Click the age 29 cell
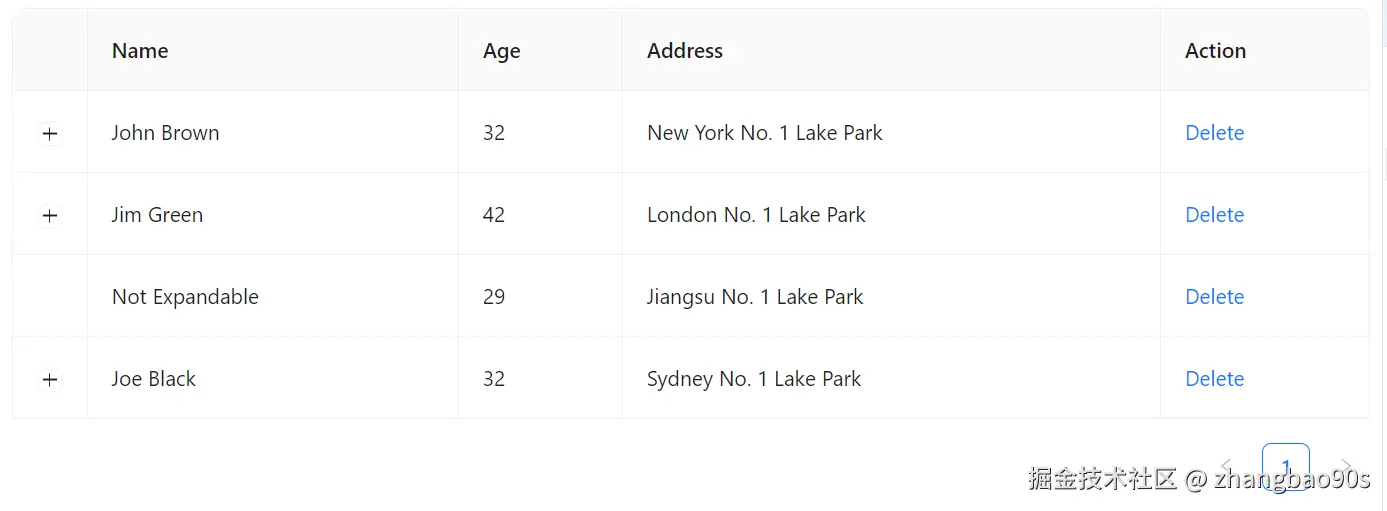The image size is (1387, 511). [x=494, y=297]
